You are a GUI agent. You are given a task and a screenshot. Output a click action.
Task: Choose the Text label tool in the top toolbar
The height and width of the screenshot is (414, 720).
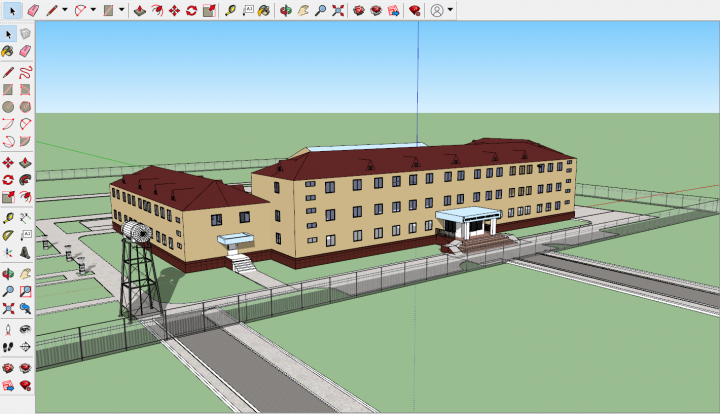[248, 11]
